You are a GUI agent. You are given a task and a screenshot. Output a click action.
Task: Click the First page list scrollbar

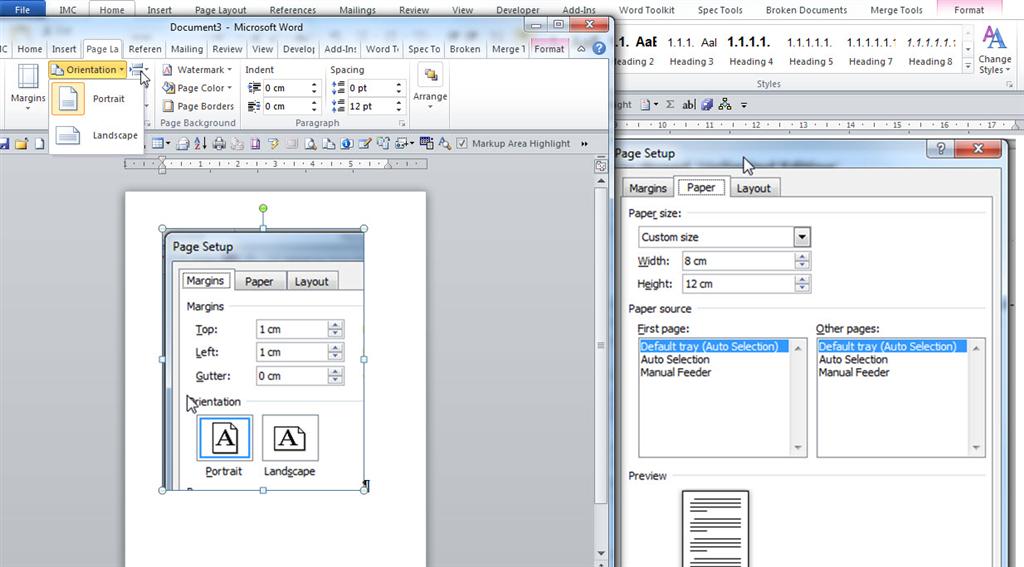coord(797,398)
